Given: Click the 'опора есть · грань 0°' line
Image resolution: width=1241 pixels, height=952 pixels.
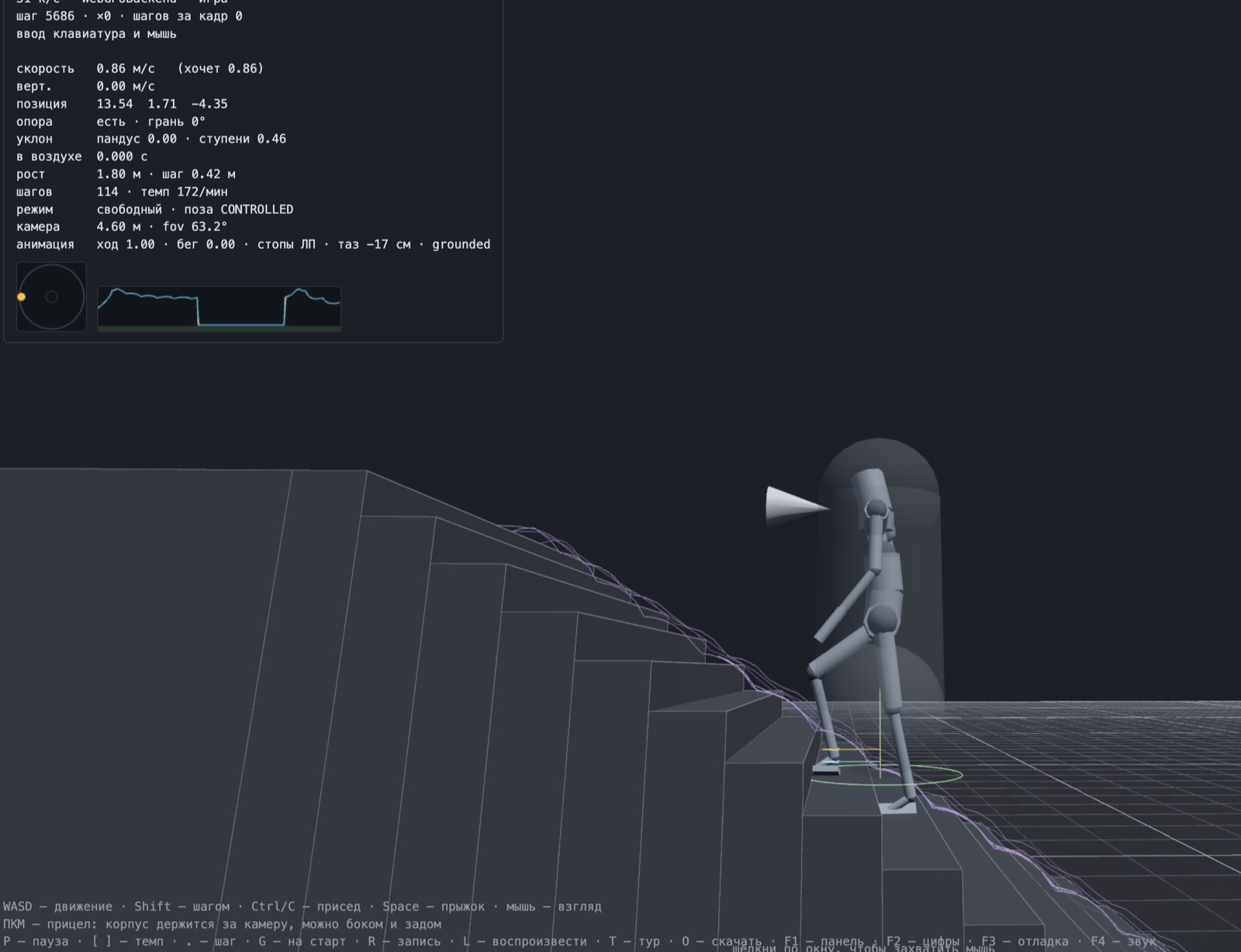Looking at the screenshot, I should coord(110,122).
